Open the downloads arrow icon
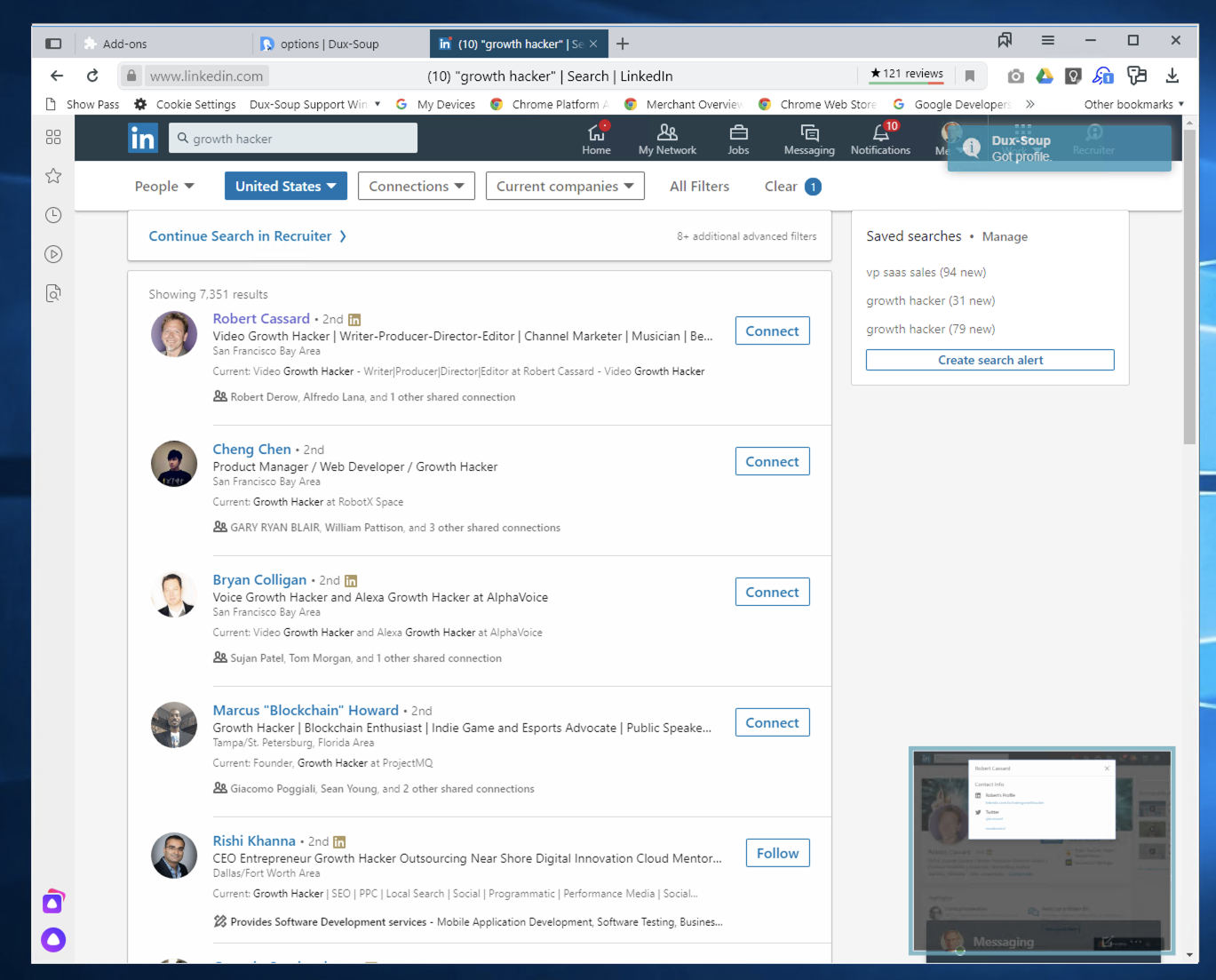Screen dimensions: 1216x980 pyautogui.click(x=1172, y=76)
